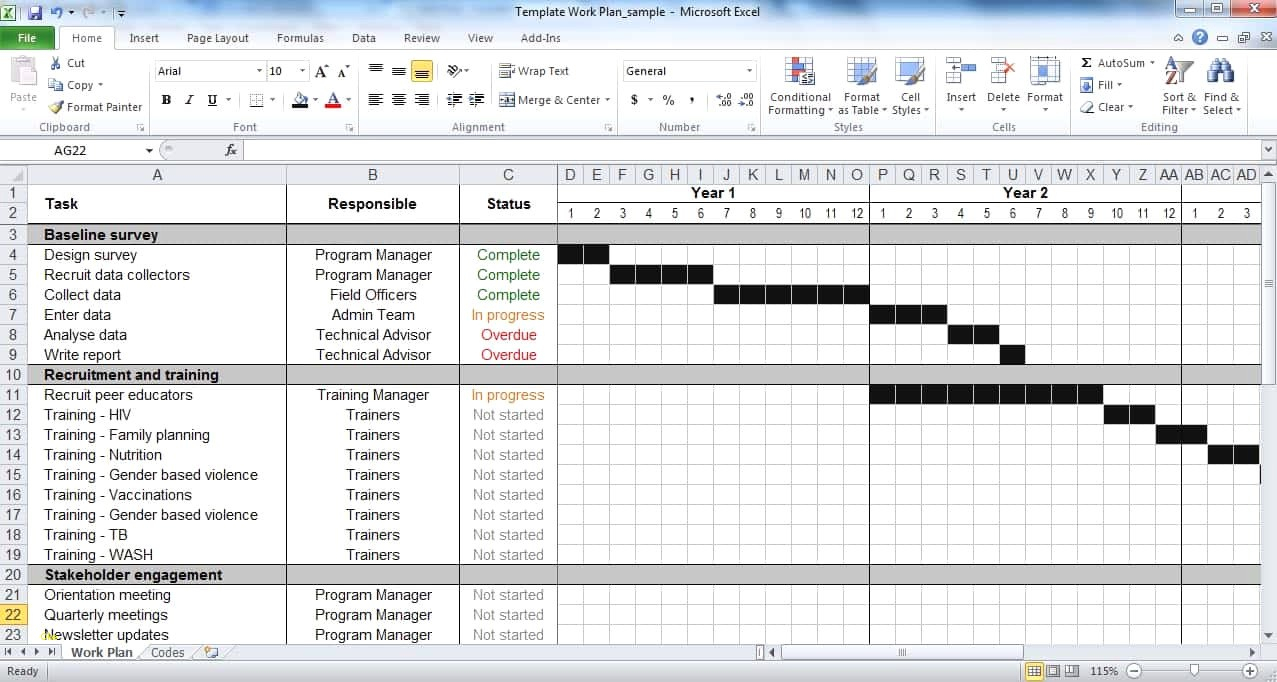
Task: Open the General number format dropdown
Action: [749, 71]
